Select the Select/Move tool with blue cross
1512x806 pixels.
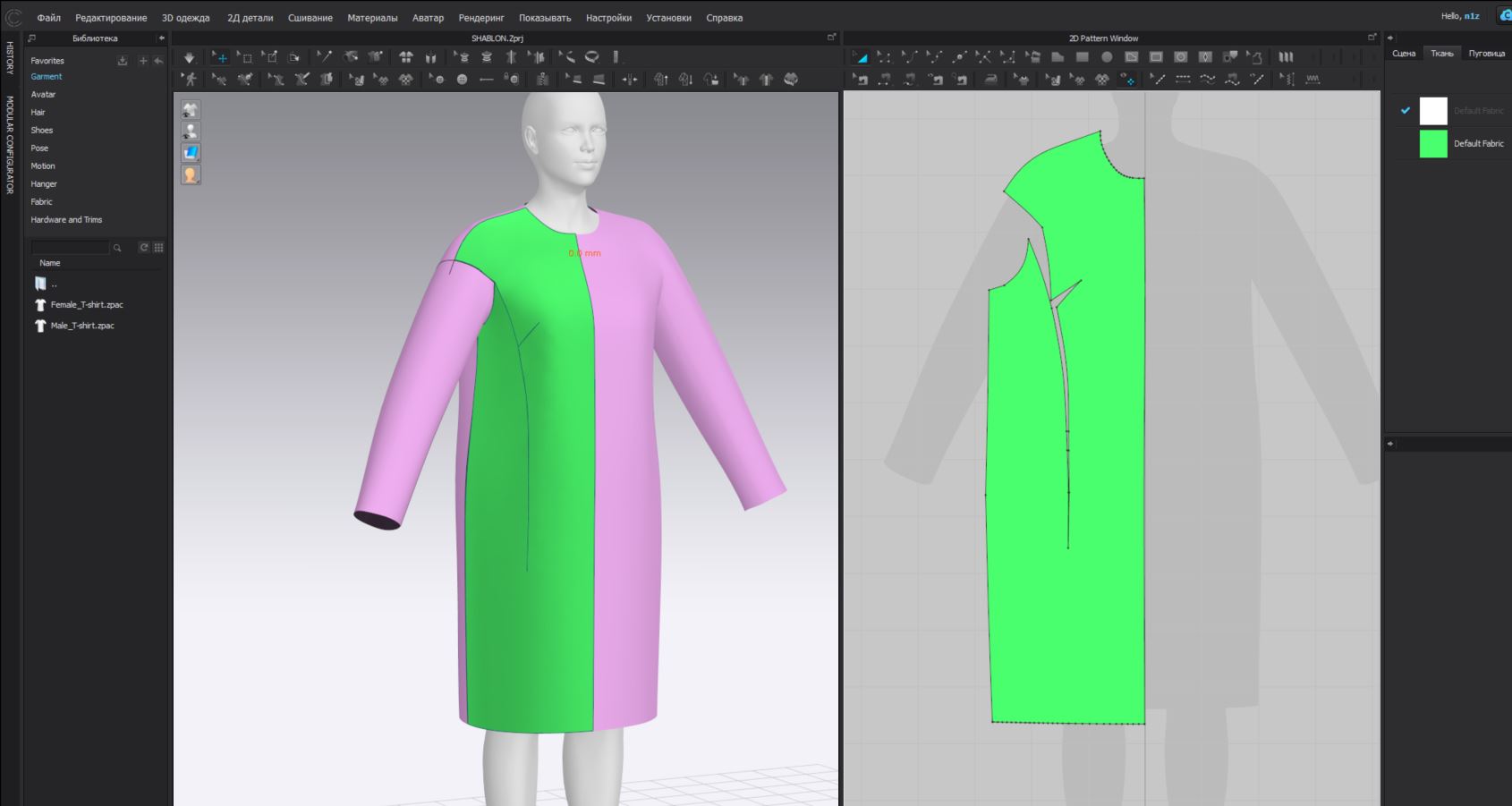pyautogui.click(x=219, y=57)
